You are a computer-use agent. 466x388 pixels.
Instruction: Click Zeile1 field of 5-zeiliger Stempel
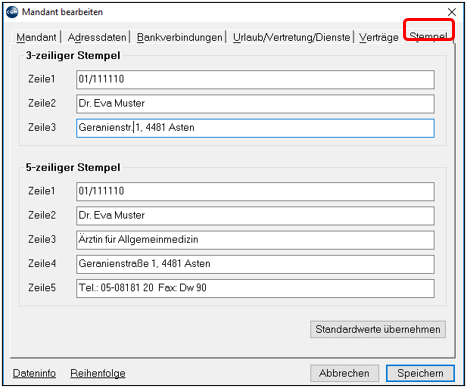pos(255,191)
